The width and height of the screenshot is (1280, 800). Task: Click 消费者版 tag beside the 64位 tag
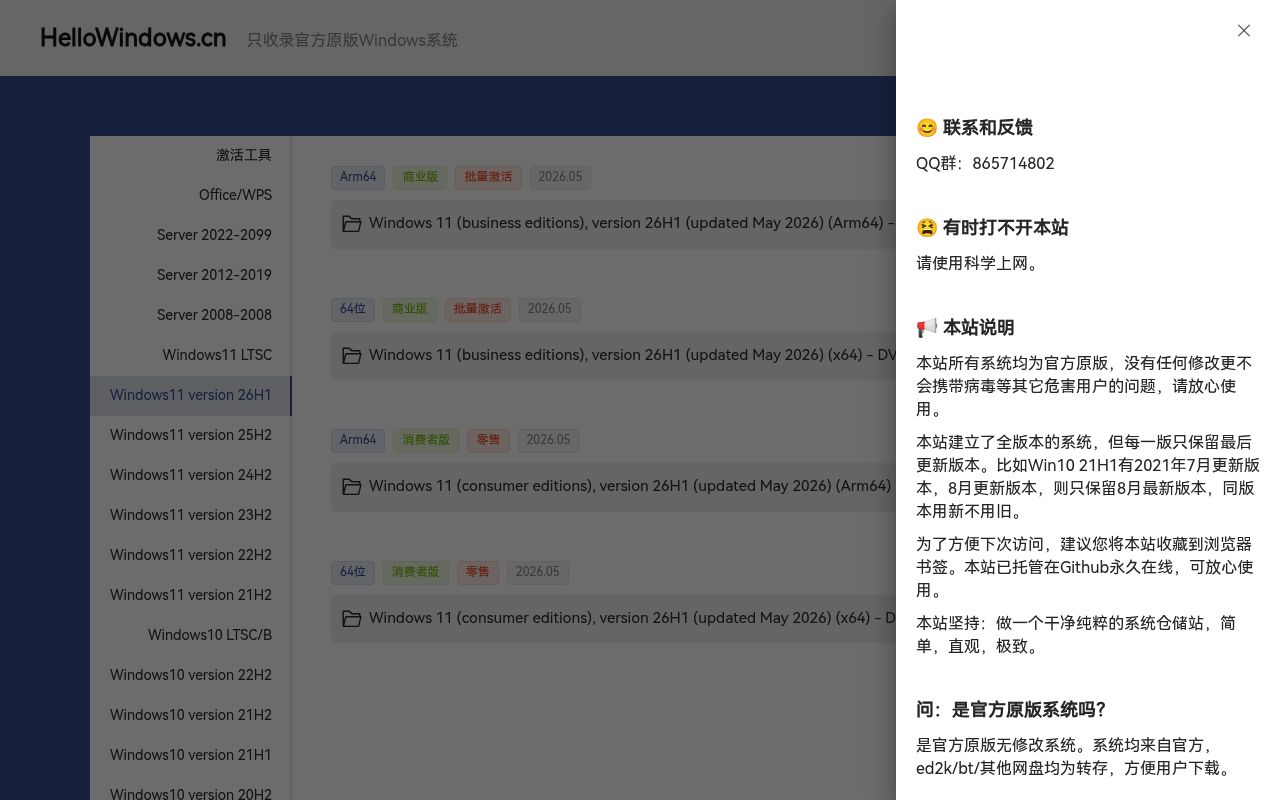point(416,572)
